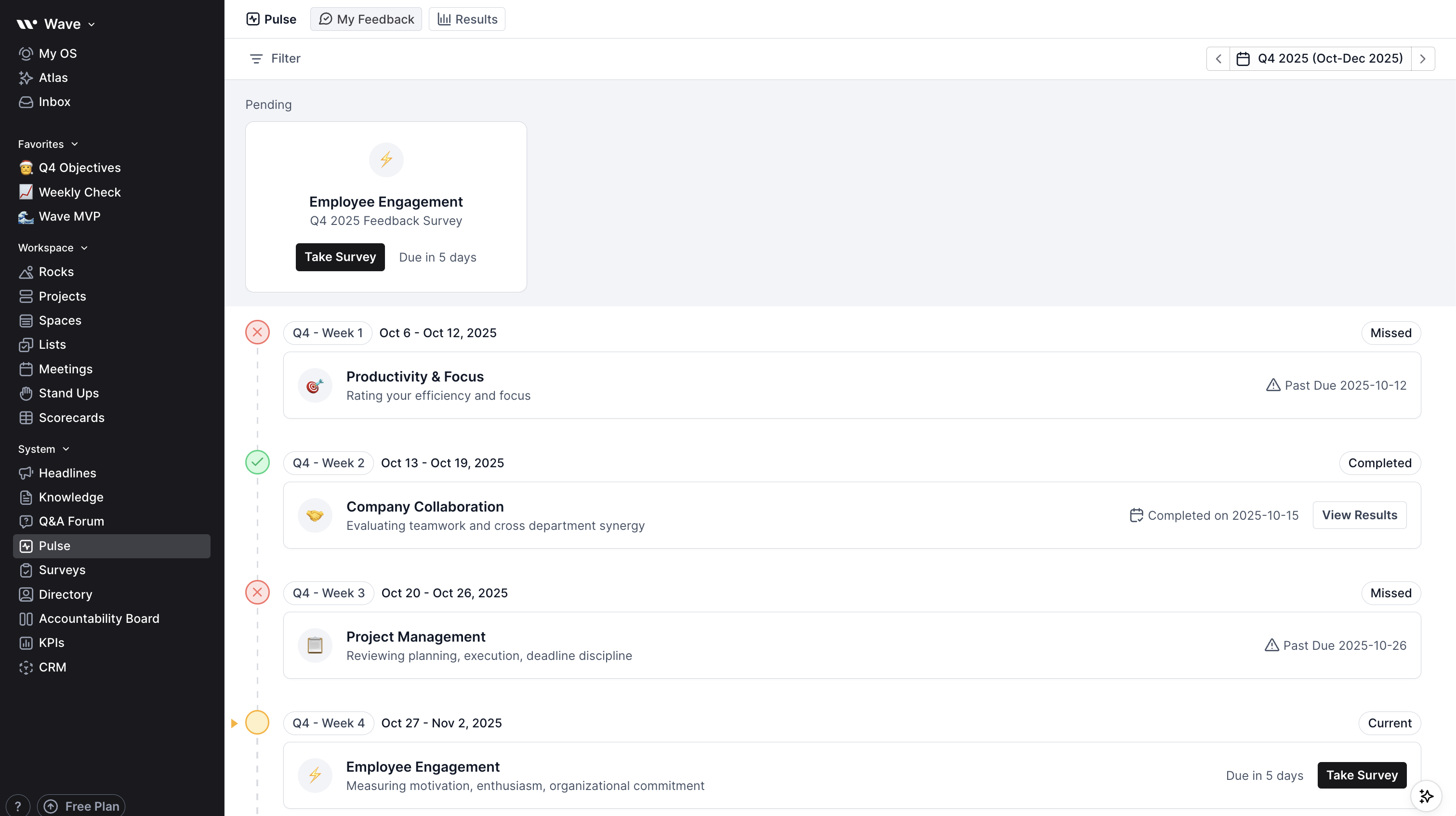Click the Missed status badge on Q4 Week 1
The image size is (1456, 816).
pyautogui.click(x=1390, y=333)
